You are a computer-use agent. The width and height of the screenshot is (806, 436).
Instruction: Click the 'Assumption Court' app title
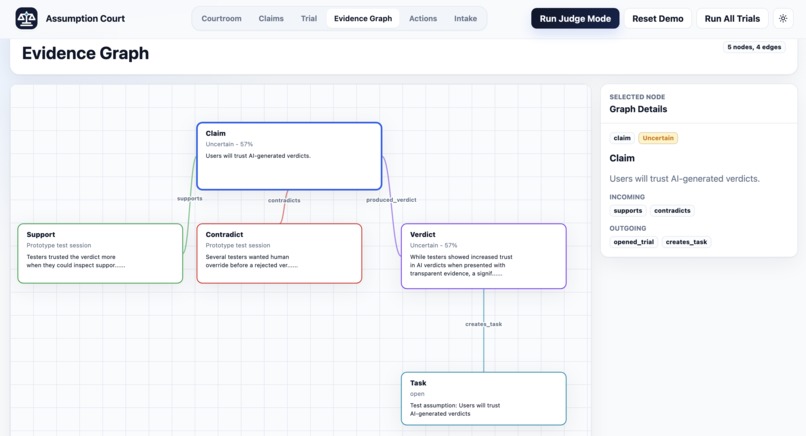85,19
